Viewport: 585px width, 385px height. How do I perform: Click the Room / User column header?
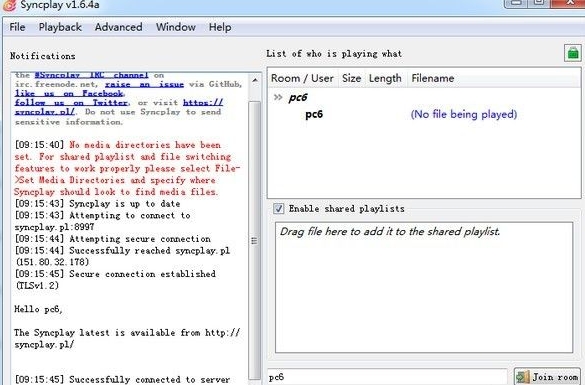(x=302, y=78)
